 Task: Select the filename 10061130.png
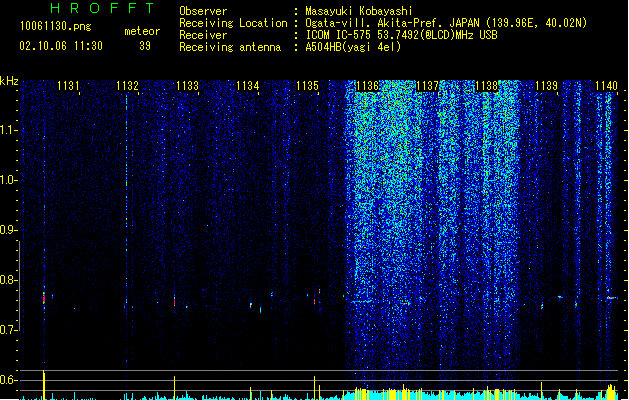pos(56,26)
